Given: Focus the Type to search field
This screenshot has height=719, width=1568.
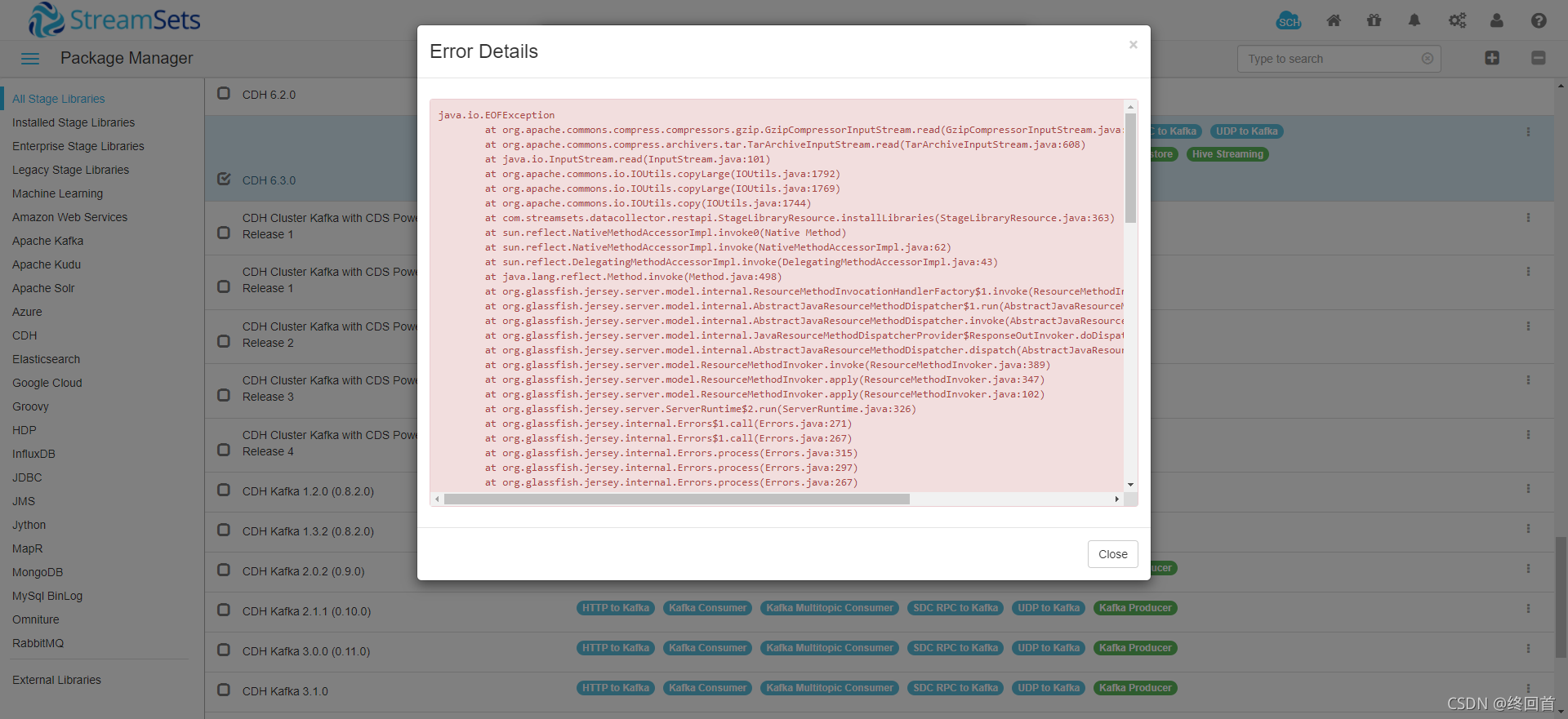Looking at the screenshot, I should click(1339, 59).
